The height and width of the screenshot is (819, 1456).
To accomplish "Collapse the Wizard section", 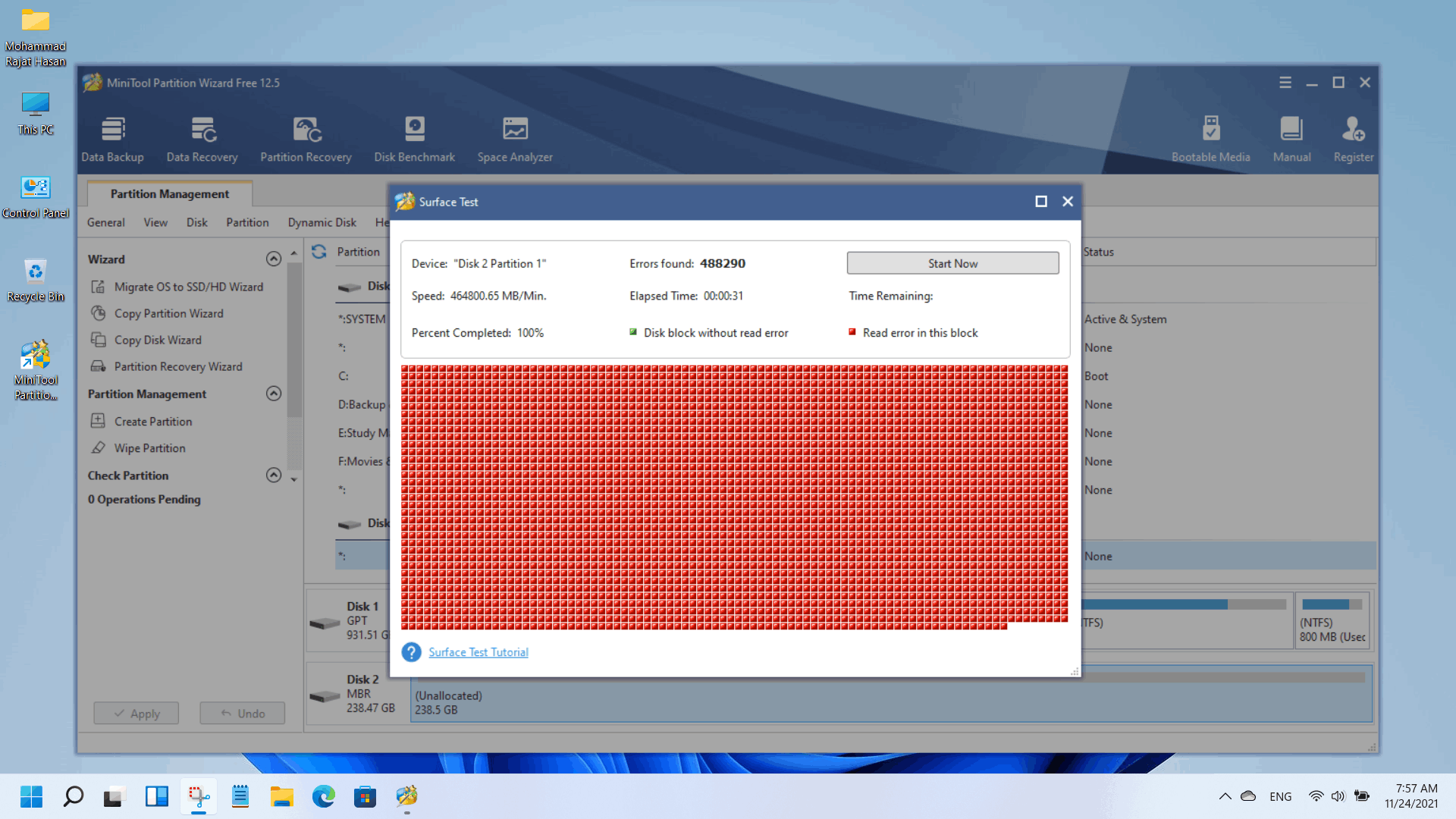I will (274, 259).
